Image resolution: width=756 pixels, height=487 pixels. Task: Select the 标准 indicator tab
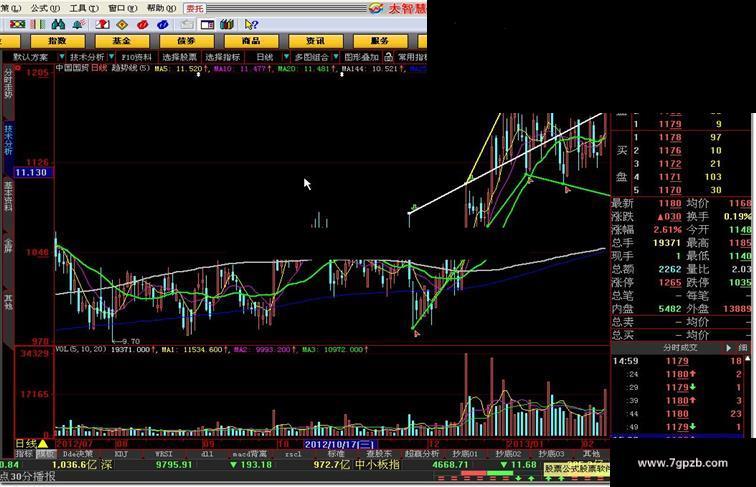336,454
